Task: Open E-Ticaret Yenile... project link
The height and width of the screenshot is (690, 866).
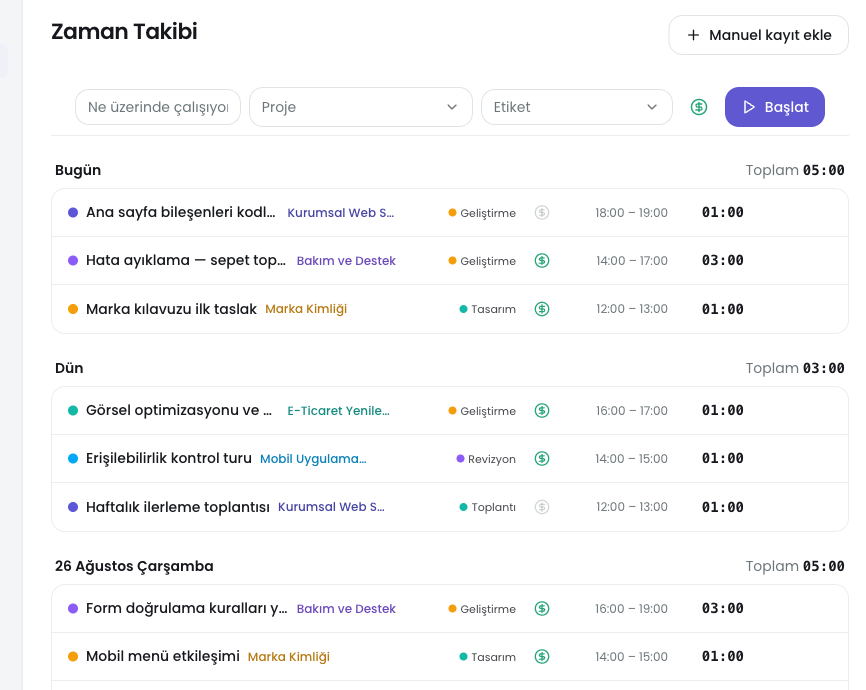Action: pyautogui.click(x=338, y=410)
